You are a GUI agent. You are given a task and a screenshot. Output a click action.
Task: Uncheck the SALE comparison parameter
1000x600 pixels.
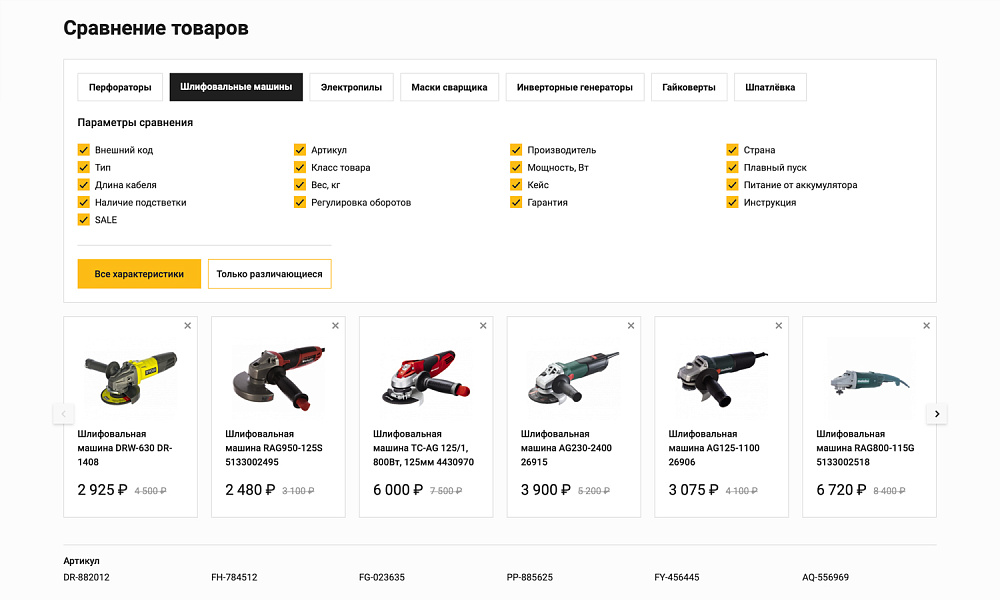83,219
